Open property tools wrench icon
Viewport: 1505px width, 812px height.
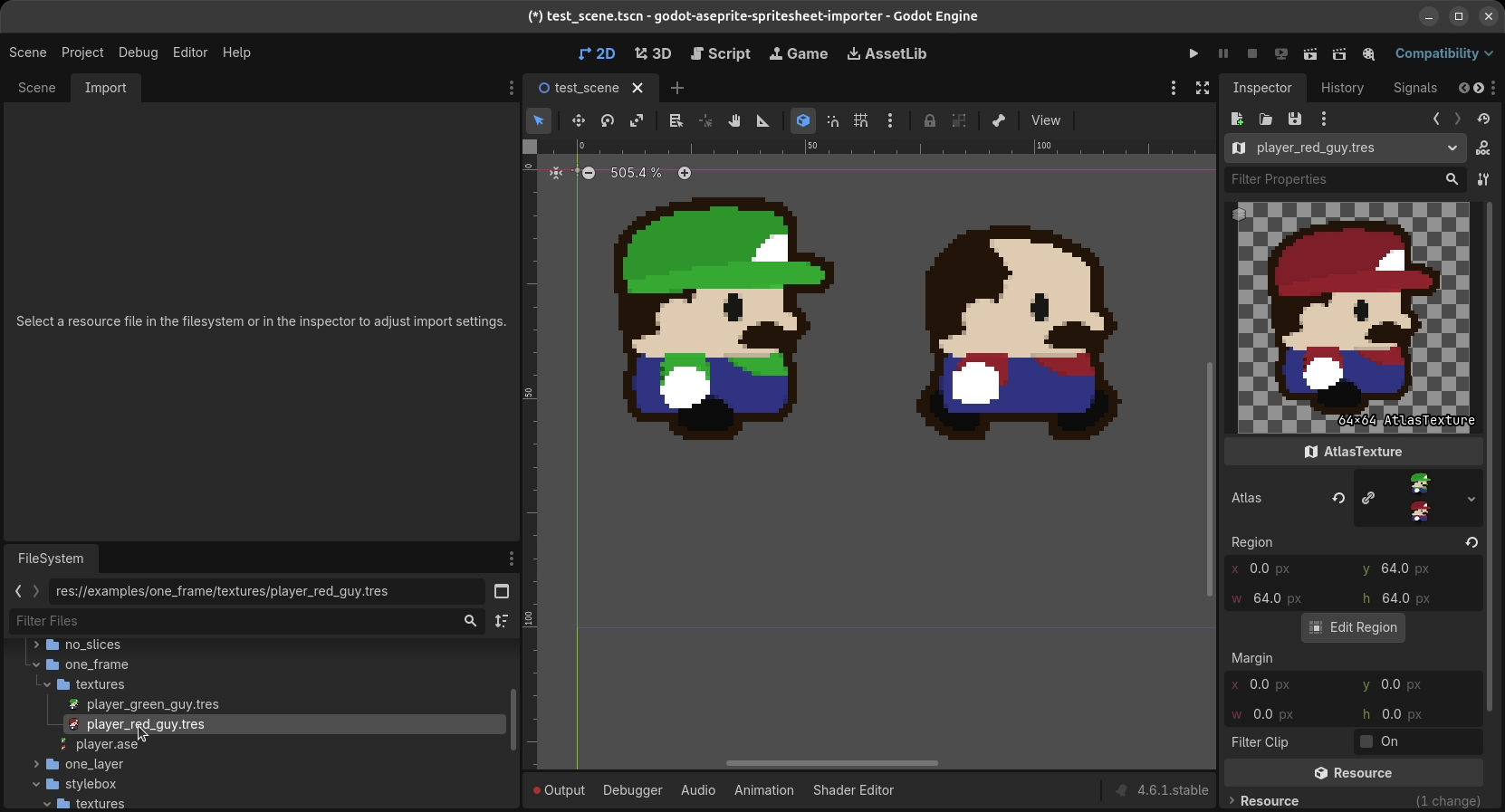click(1483, 179)
